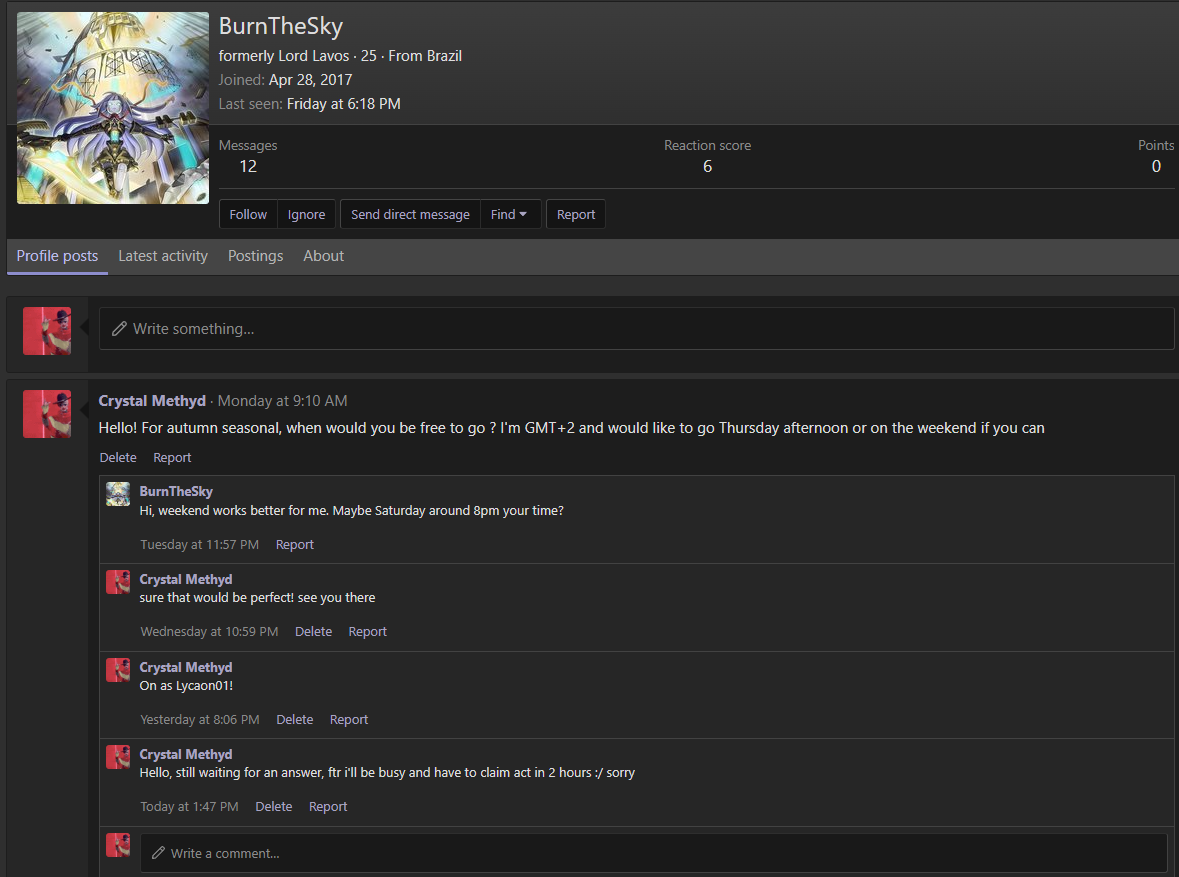Click the Points value 0
This screenshot has width=1179, height=877.
(x=1156, y=166)
